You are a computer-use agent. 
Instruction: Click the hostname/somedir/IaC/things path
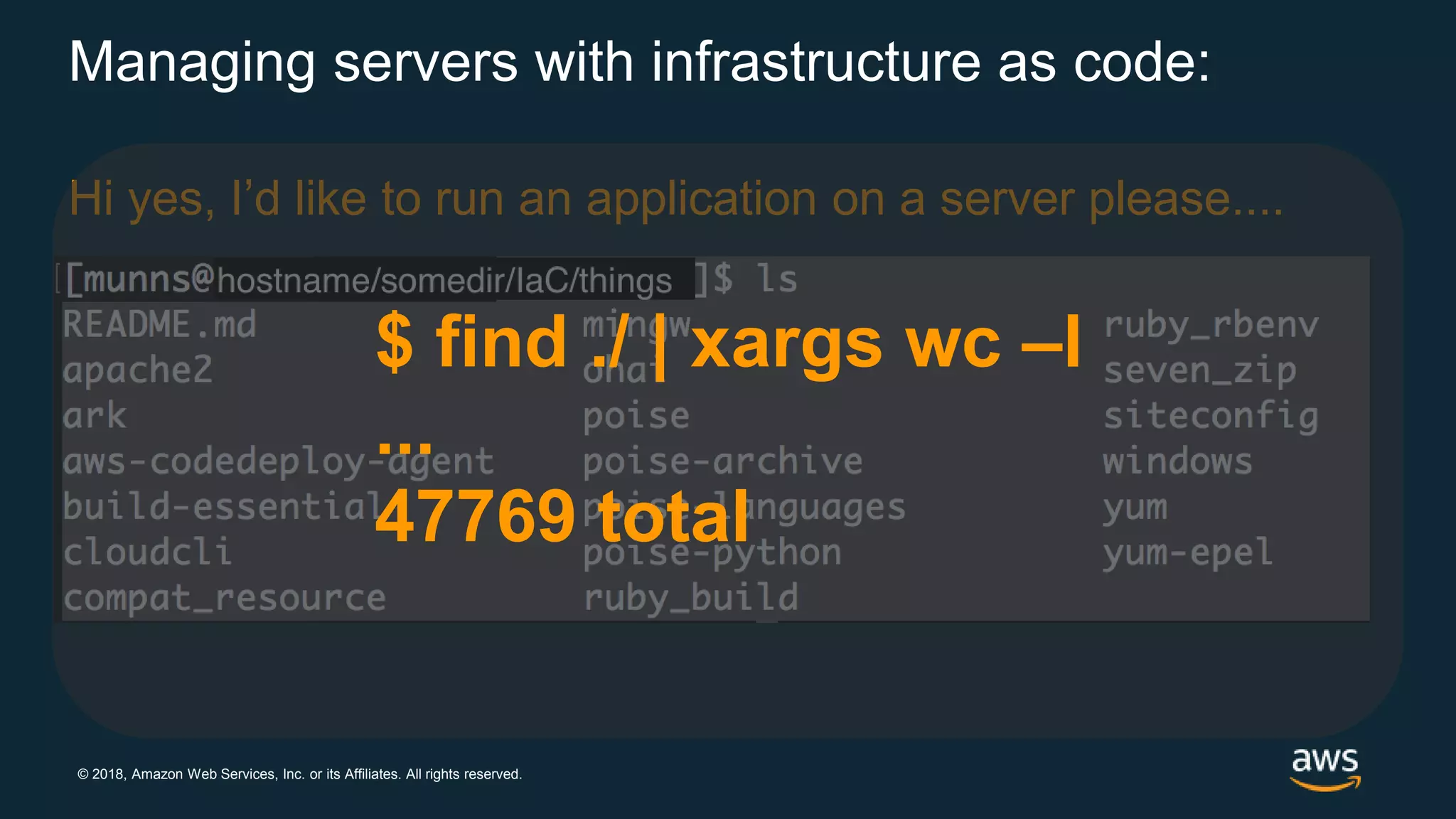pos(444,280)
